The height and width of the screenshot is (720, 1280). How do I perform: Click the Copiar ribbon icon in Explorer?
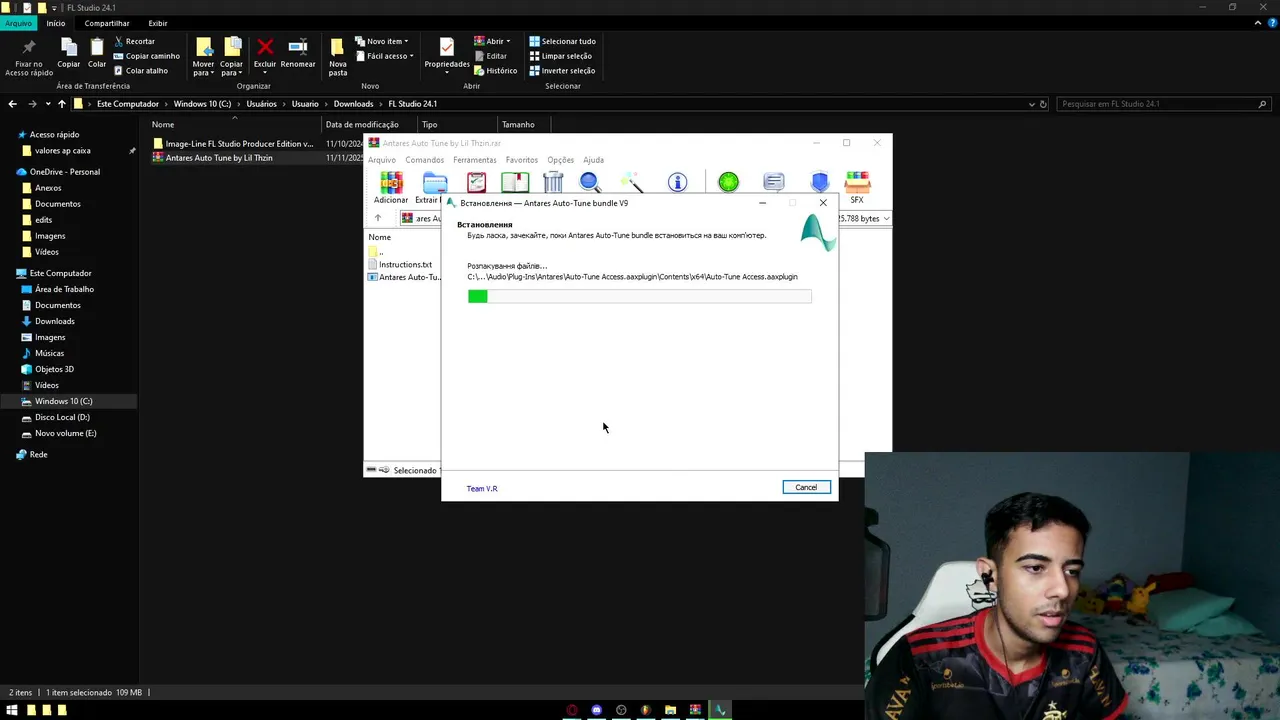pyautogui.click(x=68, y=47)
